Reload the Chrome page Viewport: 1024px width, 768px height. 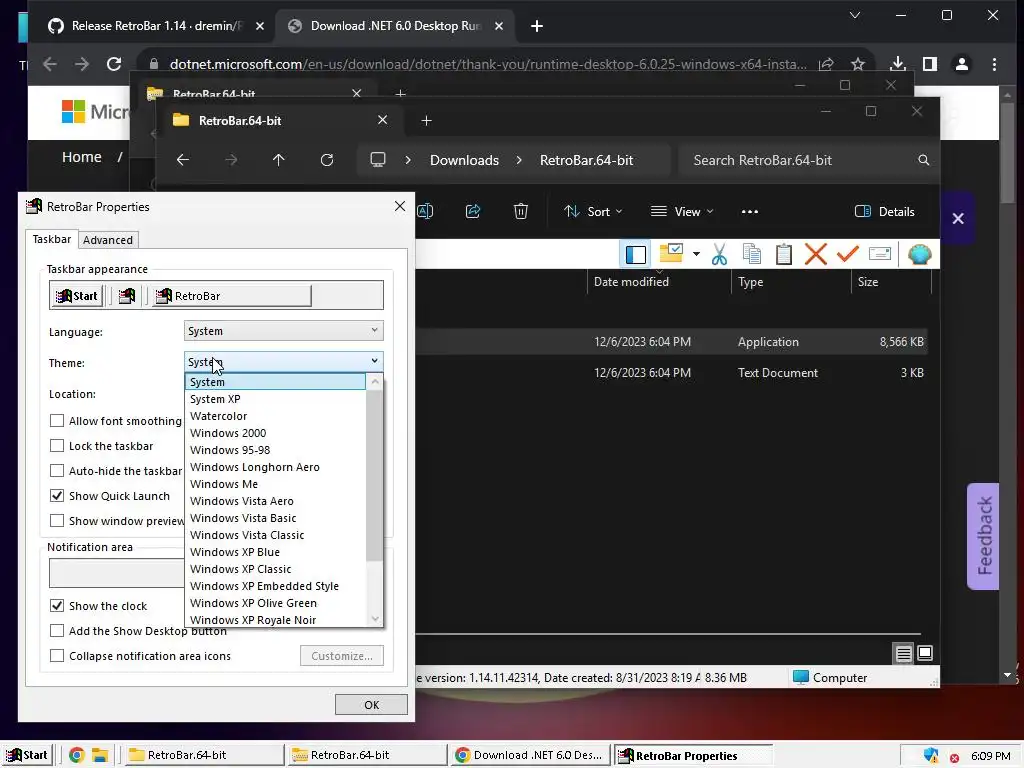tap(114, 64)
